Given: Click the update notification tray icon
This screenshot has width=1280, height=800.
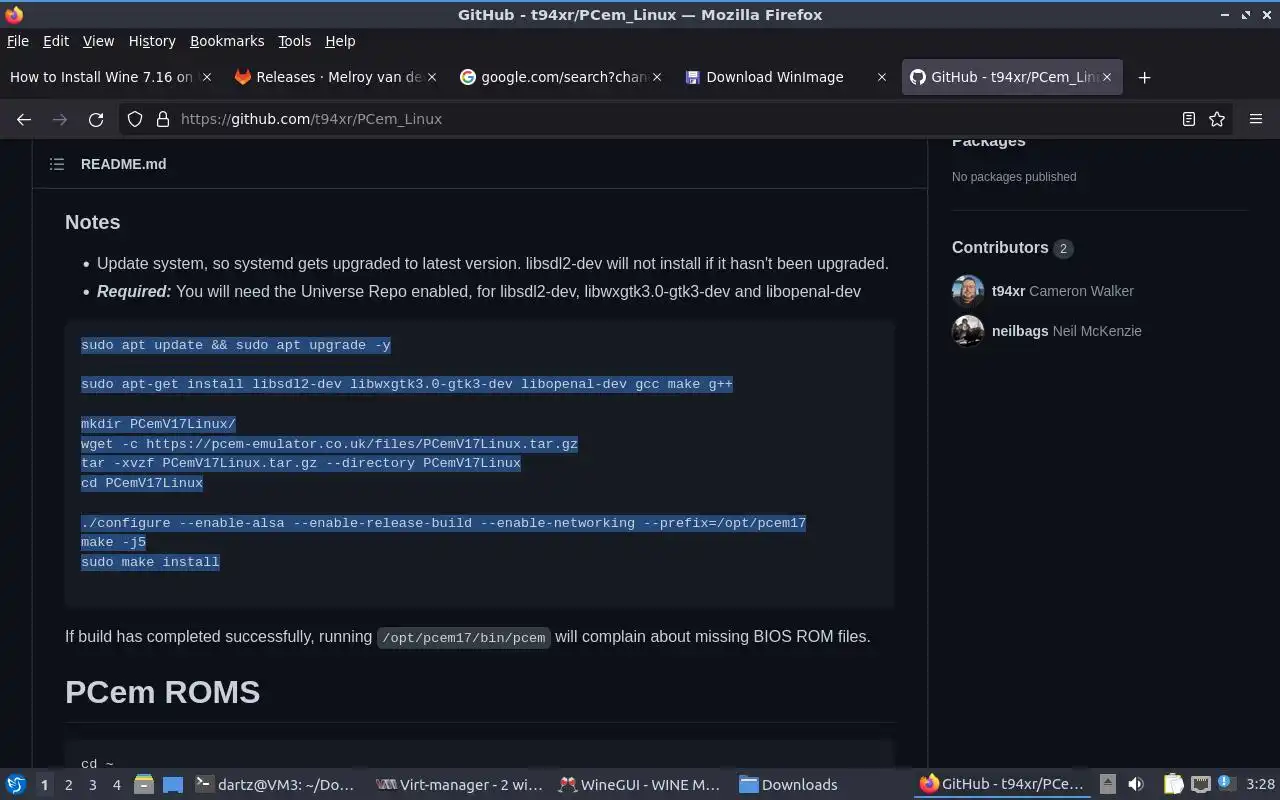Looking at the screenshot, I should (x=1225, y=785).
